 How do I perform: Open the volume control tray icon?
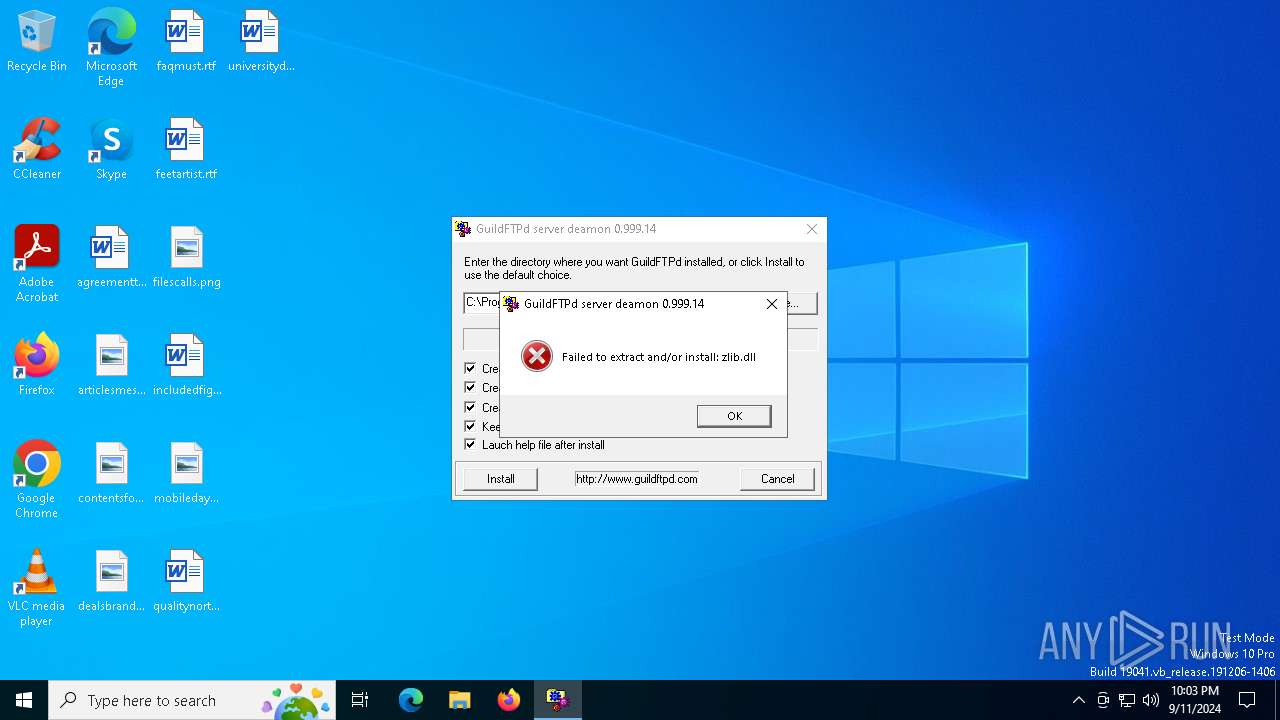(x=1151, y=700)
